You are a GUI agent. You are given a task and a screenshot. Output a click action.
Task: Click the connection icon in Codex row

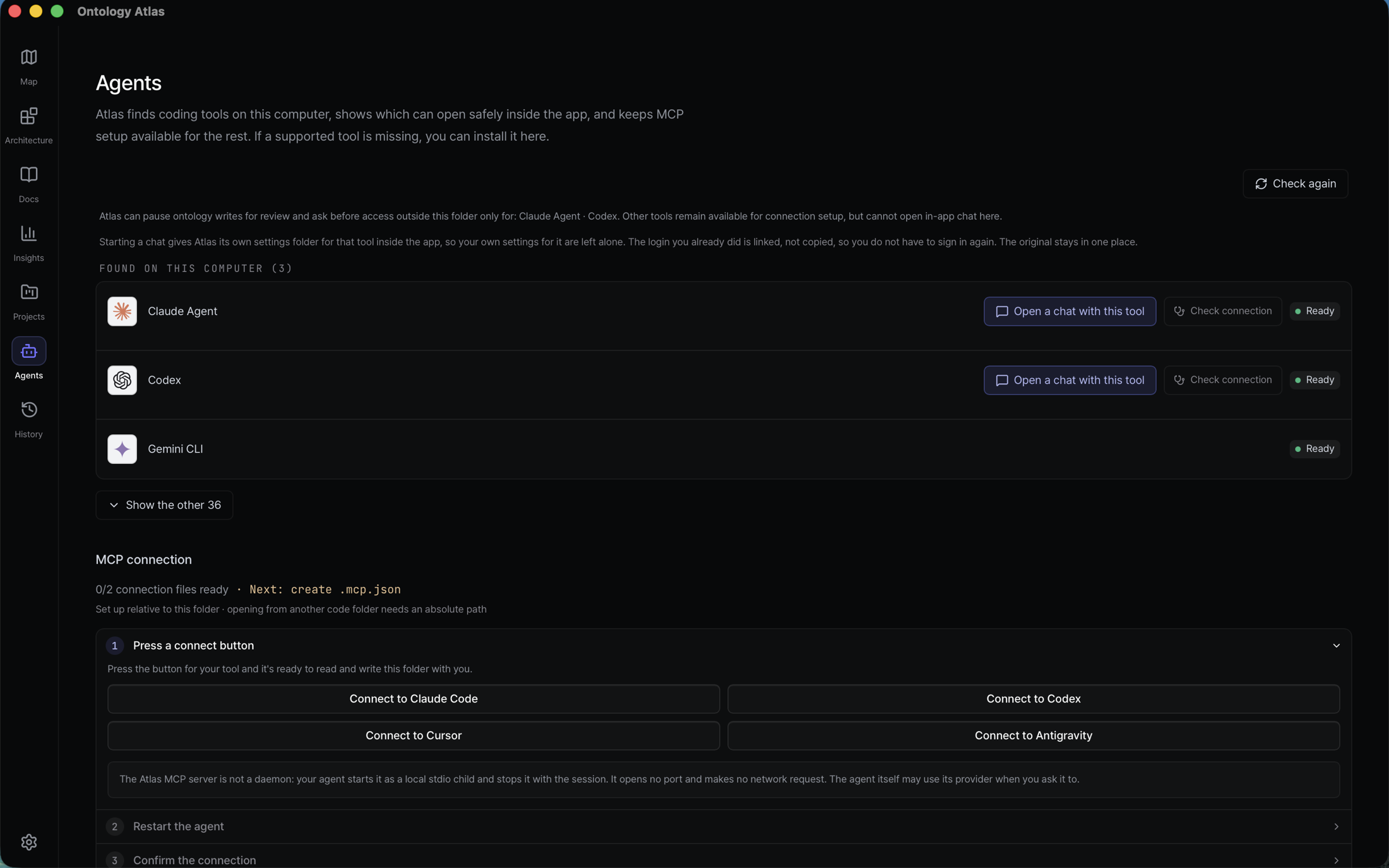coord(1179,380)
